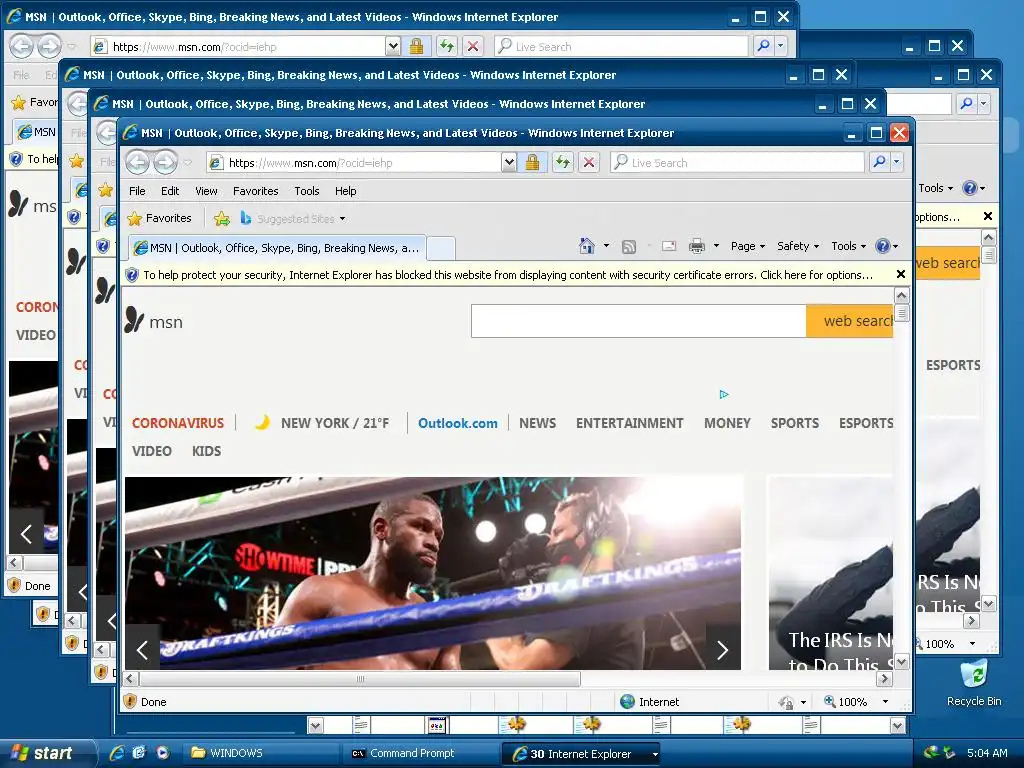This screenshot has height=768, width=1024.
Task: Click the Back button in the front IE window
Action: (x=138, y=162)
